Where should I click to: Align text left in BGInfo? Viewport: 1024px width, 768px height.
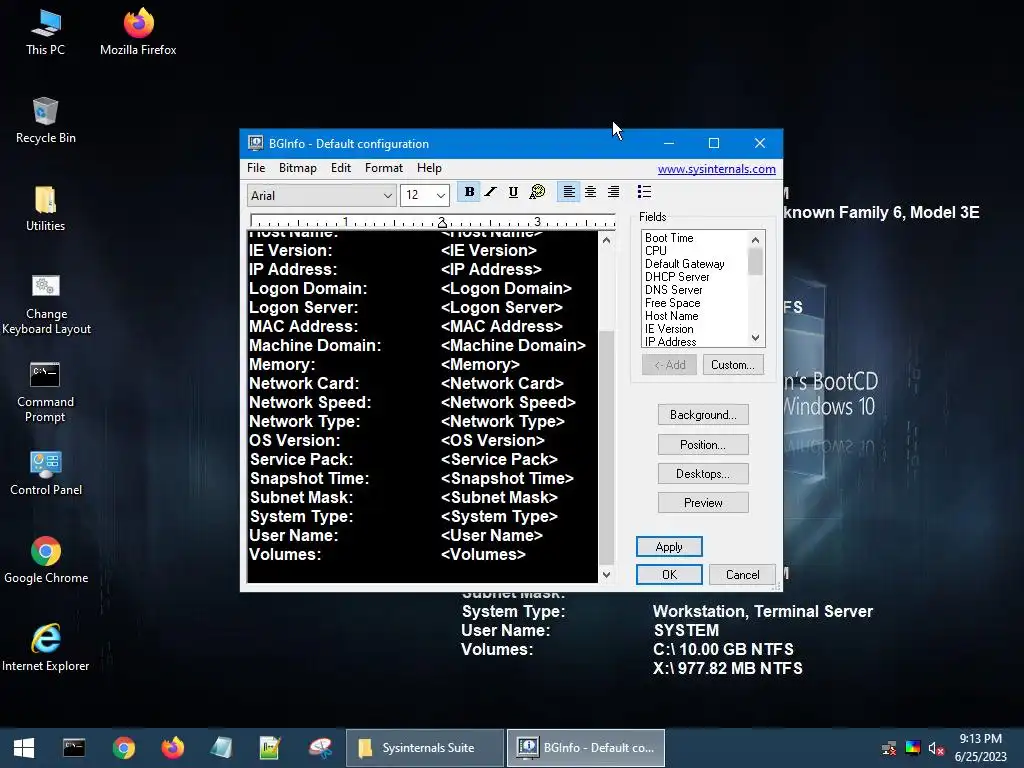tap(569, 192)
